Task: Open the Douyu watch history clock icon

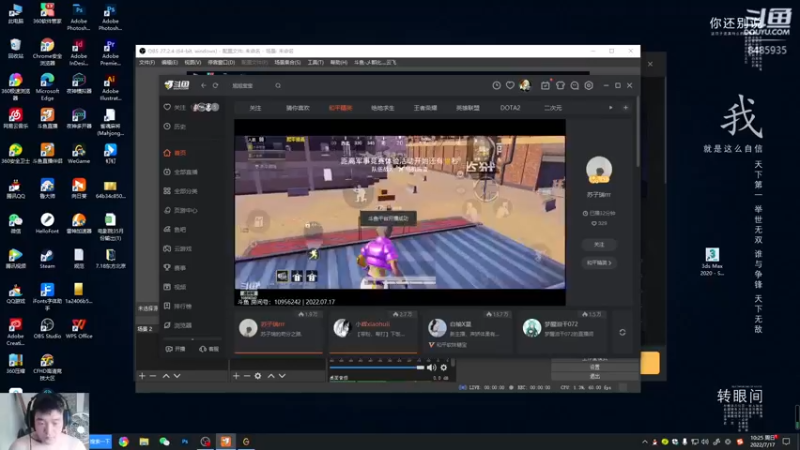Action: pyautogui.click(x=496, y=86)
